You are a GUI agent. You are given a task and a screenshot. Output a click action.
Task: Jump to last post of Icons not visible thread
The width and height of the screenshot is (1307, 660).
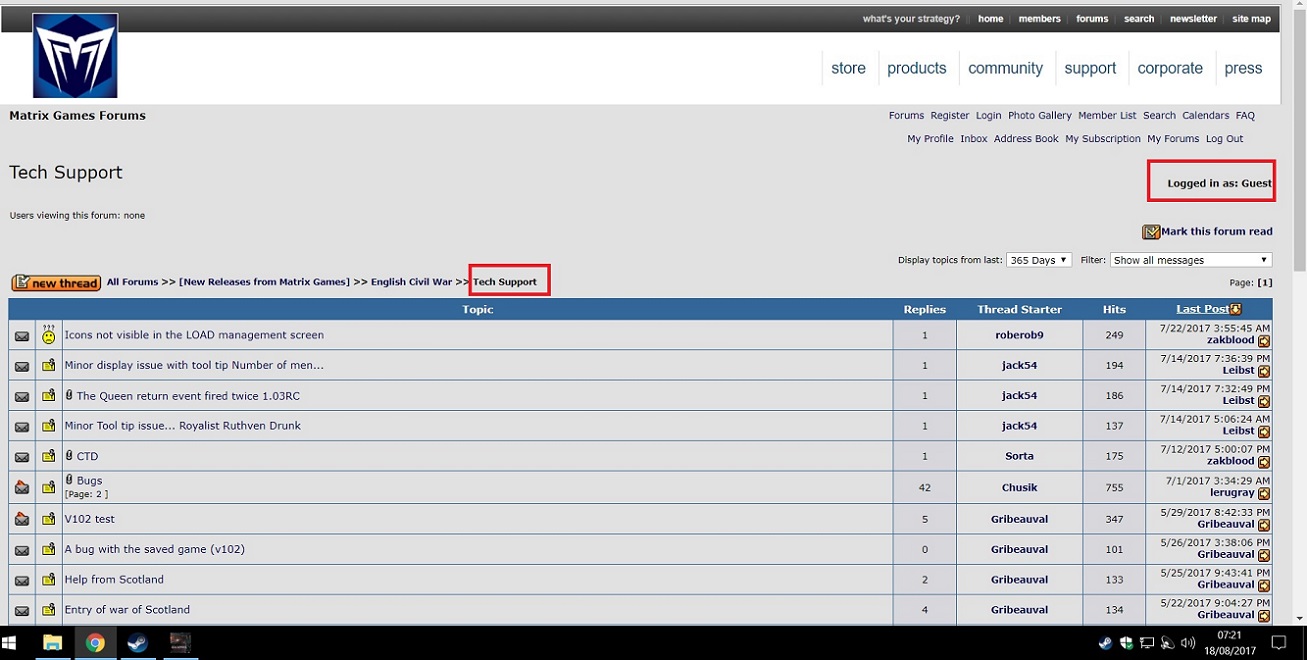(x=1264, y=341)
